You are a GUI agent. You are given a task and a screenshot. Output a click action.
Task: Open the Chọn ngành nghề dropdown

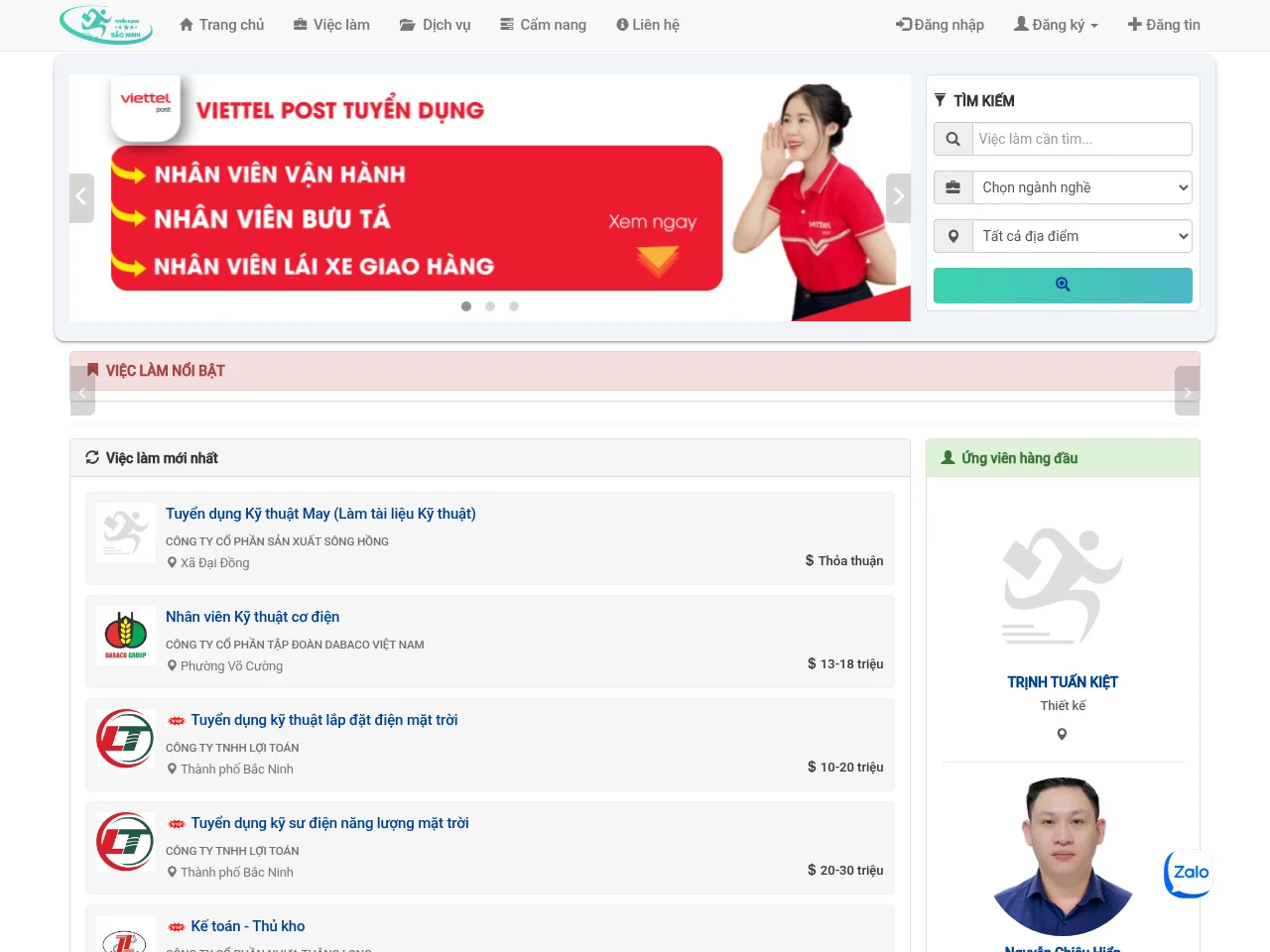pyautogui.click(x=1082, y=187)
